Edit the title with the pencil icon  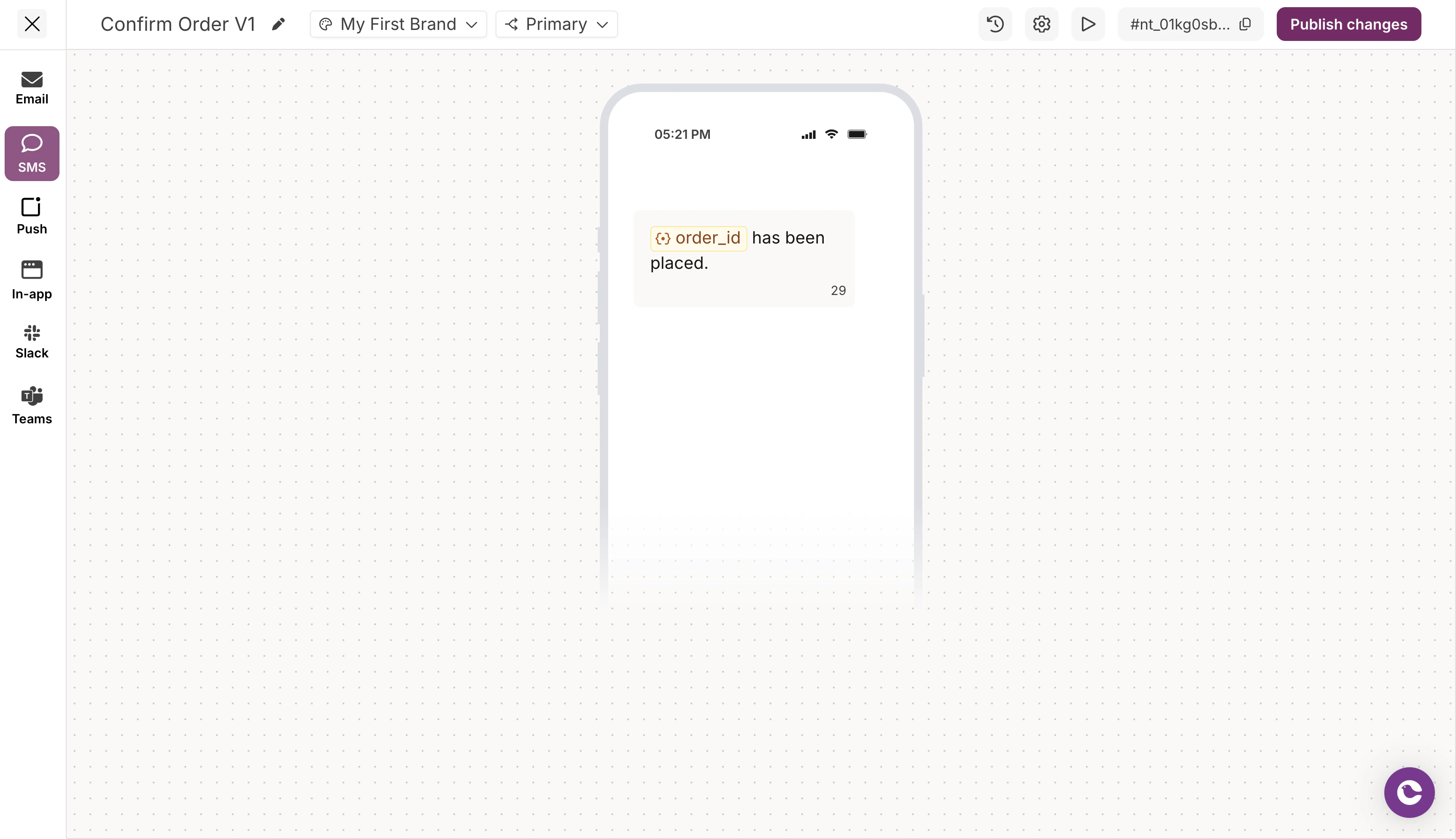point(279,24)
